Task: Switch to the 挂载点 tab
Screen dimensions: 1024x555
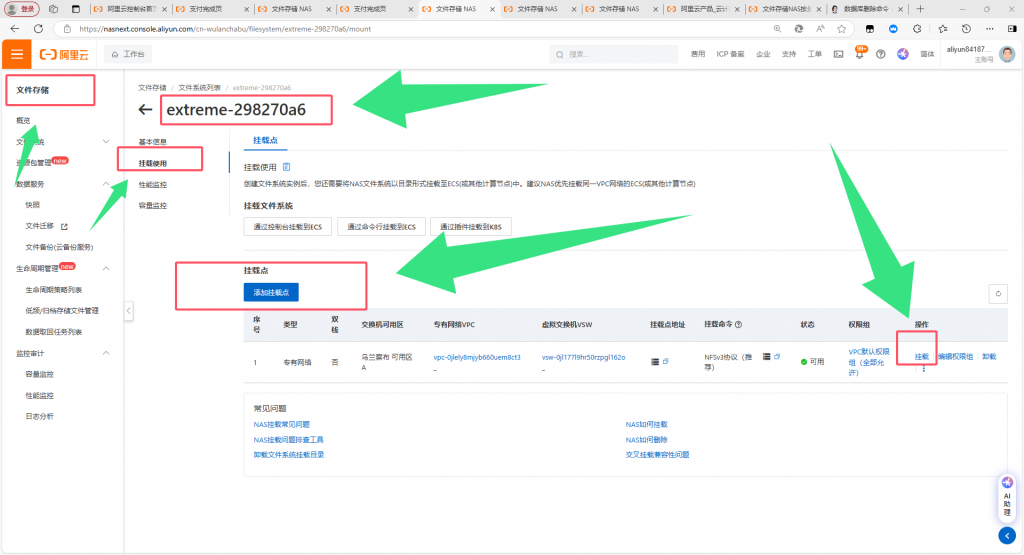Action: (x=266, y=142)
